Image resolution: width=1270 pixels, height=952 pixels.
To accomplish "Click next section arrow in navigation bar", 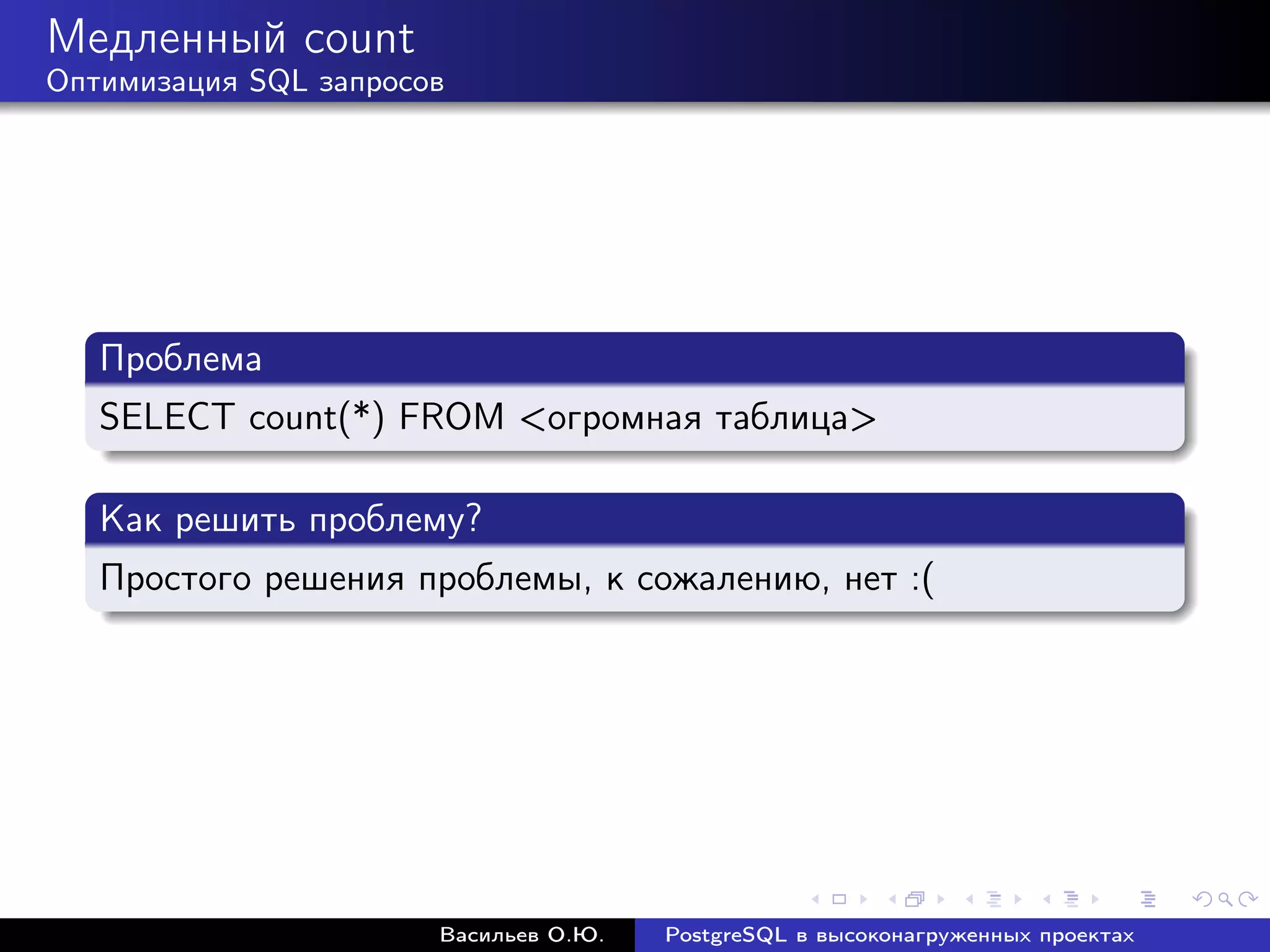I will pos(1095,899).
